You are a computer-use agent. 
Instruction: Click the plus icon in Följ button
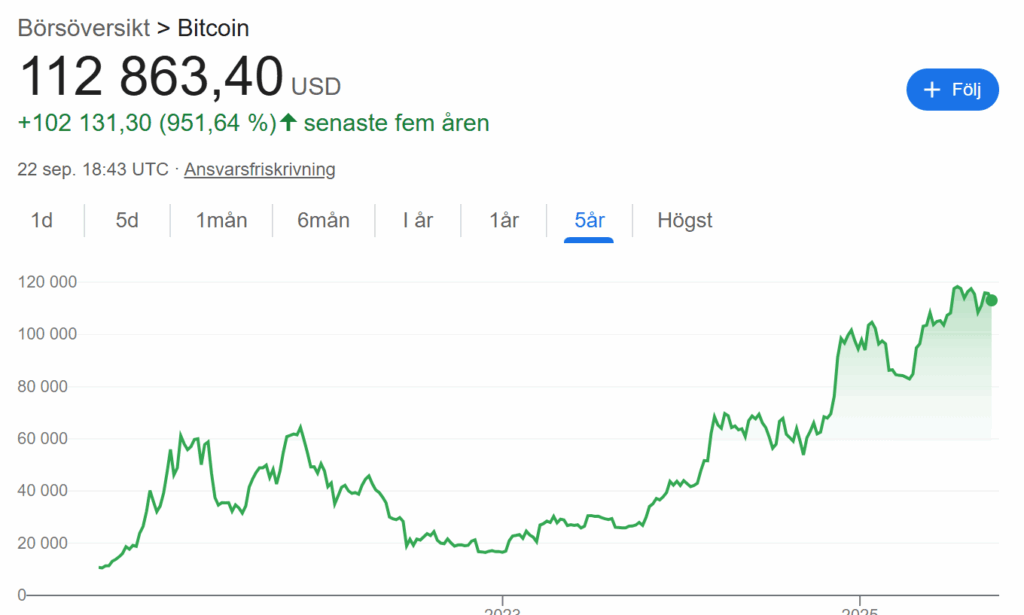932,90
